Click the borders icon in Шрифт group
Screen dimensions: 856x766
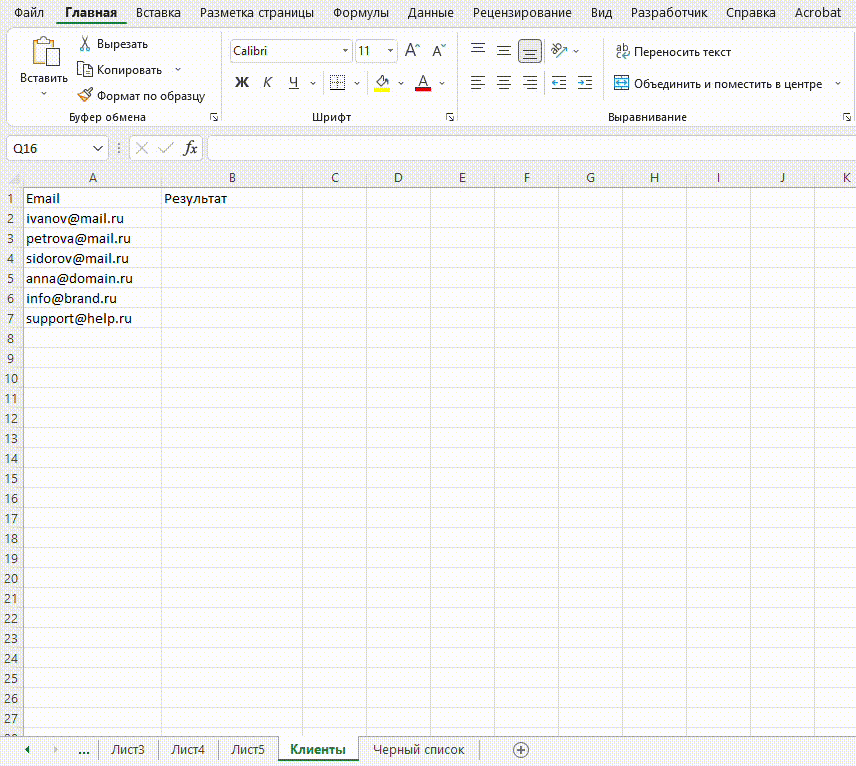pyautogui.click(x=337, y=83)
